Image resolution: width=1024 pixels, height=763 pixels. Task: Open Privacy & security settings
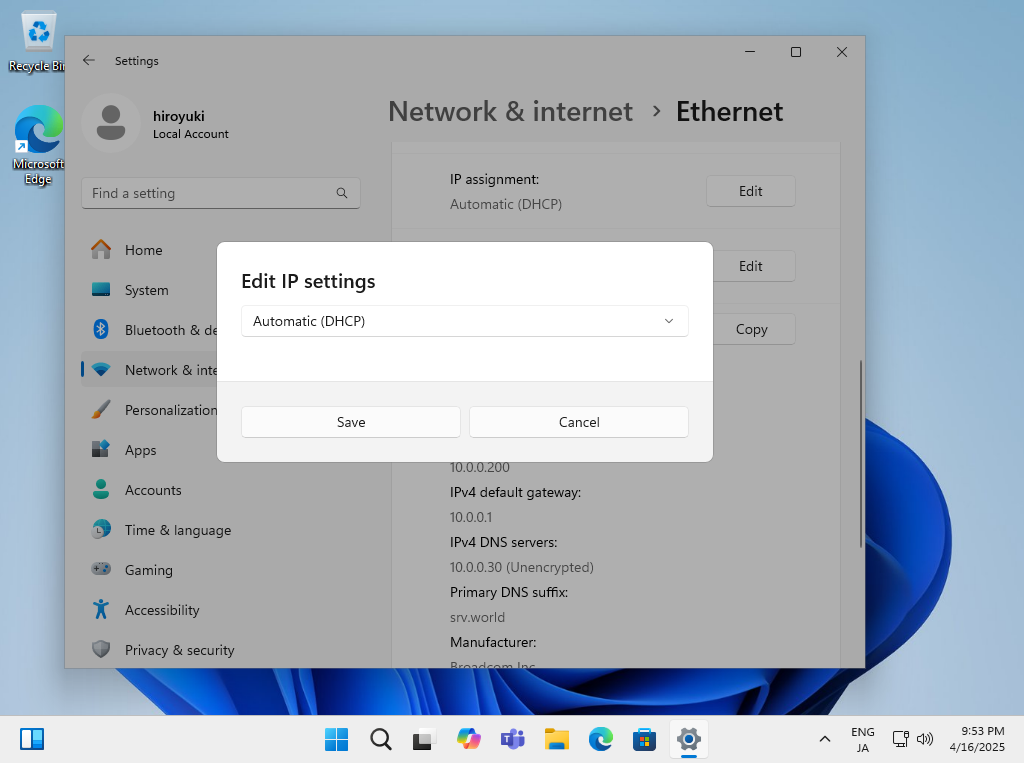[221, 650]
